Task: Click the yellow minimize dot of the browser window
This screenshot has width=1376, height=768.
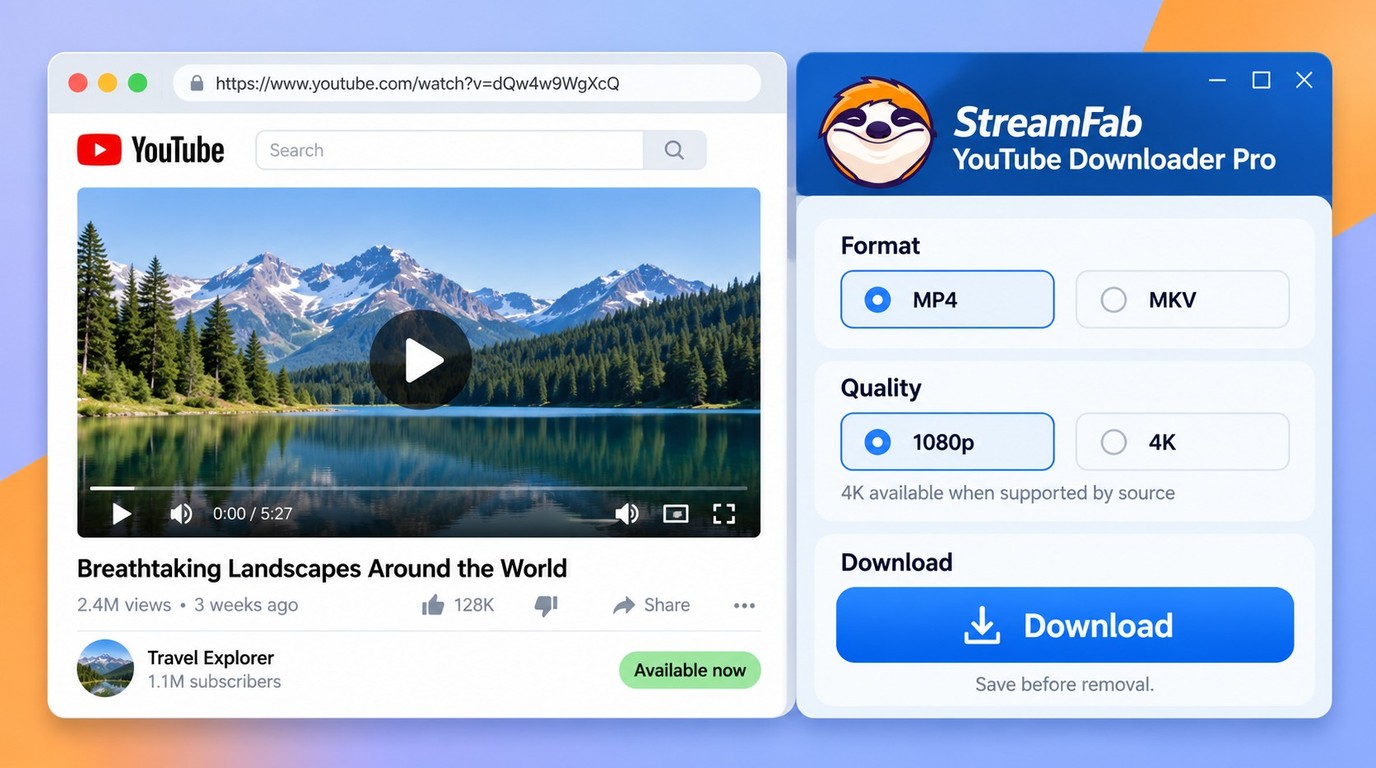Action: (108, 83)
